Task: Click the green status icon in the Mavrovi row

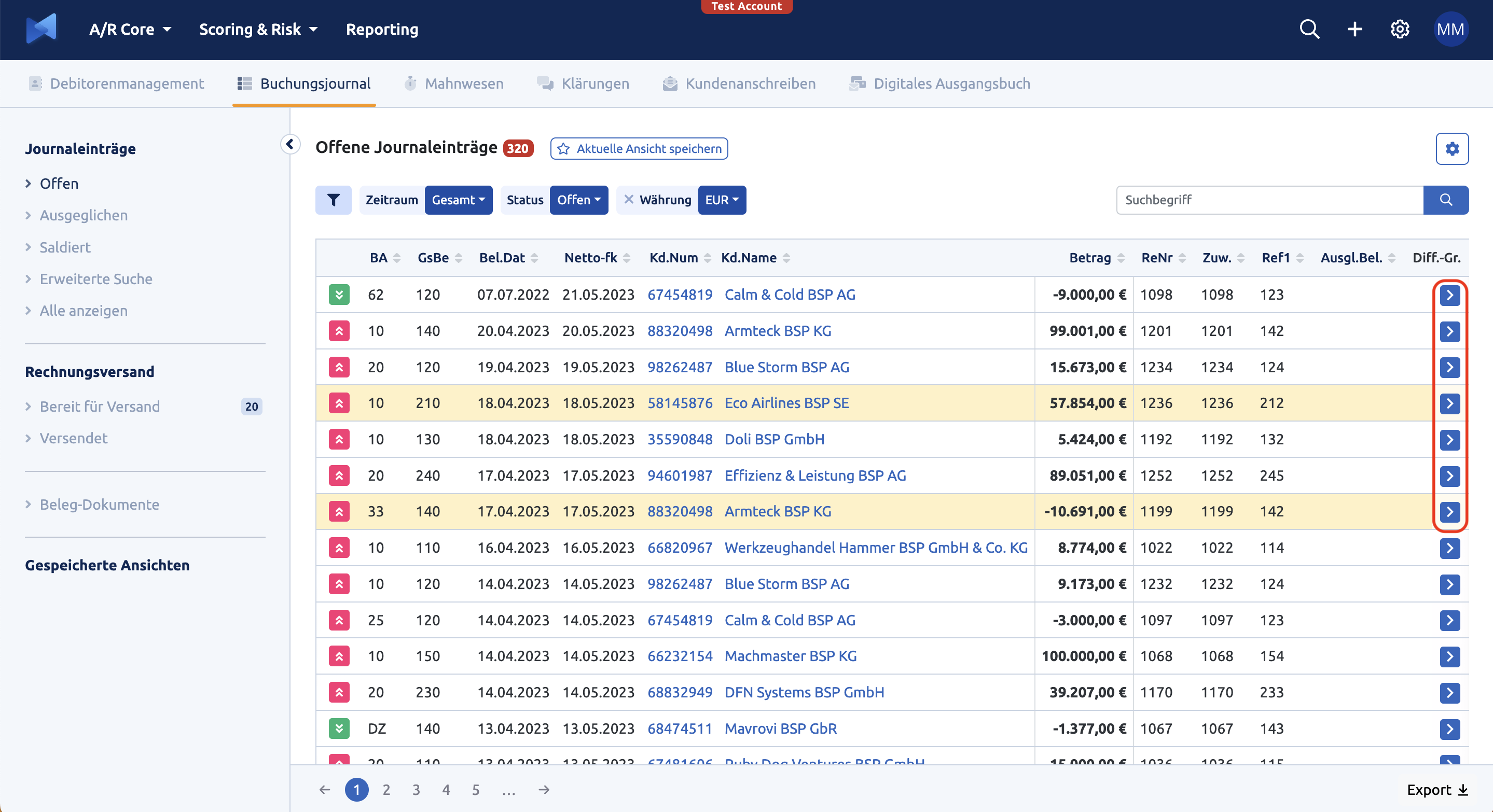Action: (339, 729)
